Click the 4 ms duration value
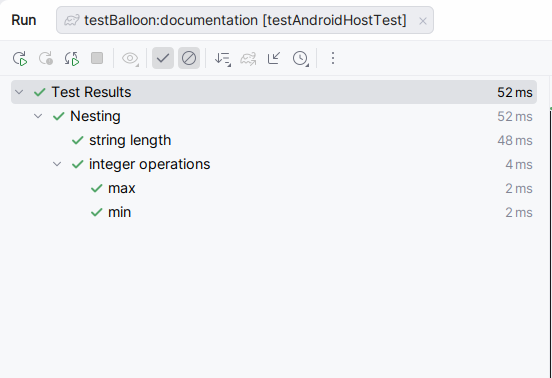Image resolution: width=552 pixels, height=378 pixels. click(x=519, y=164)
